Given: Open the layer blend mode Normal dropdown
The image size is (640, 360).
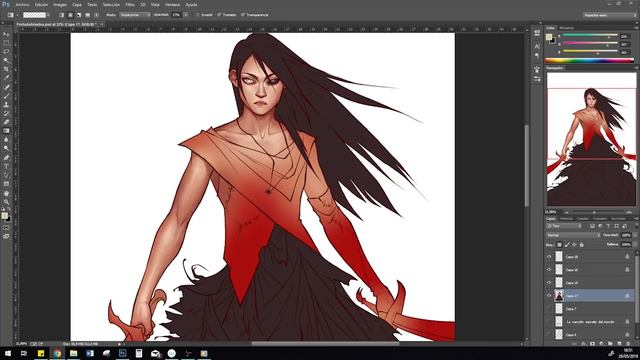Looking at the screenshot, I should [x=573, y=235].
